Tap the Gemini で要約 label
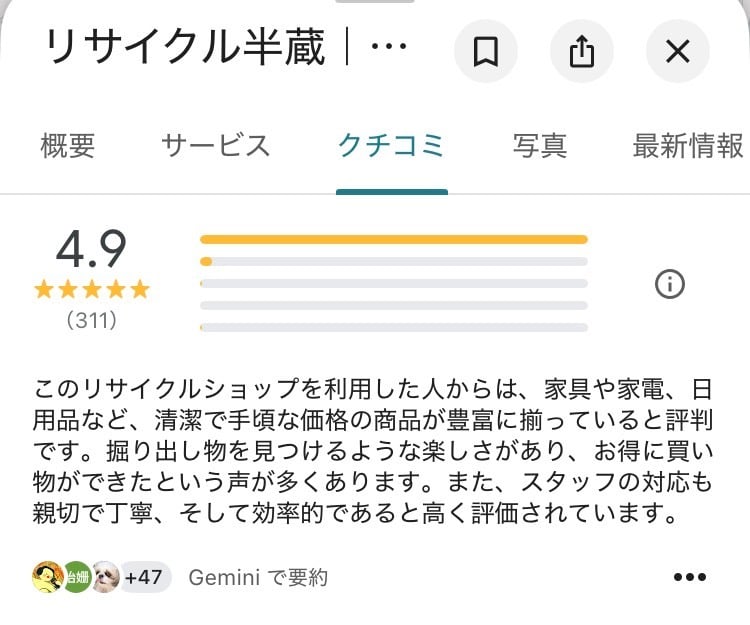The height and width of the screenshot is (625, 750). [258, 577]
